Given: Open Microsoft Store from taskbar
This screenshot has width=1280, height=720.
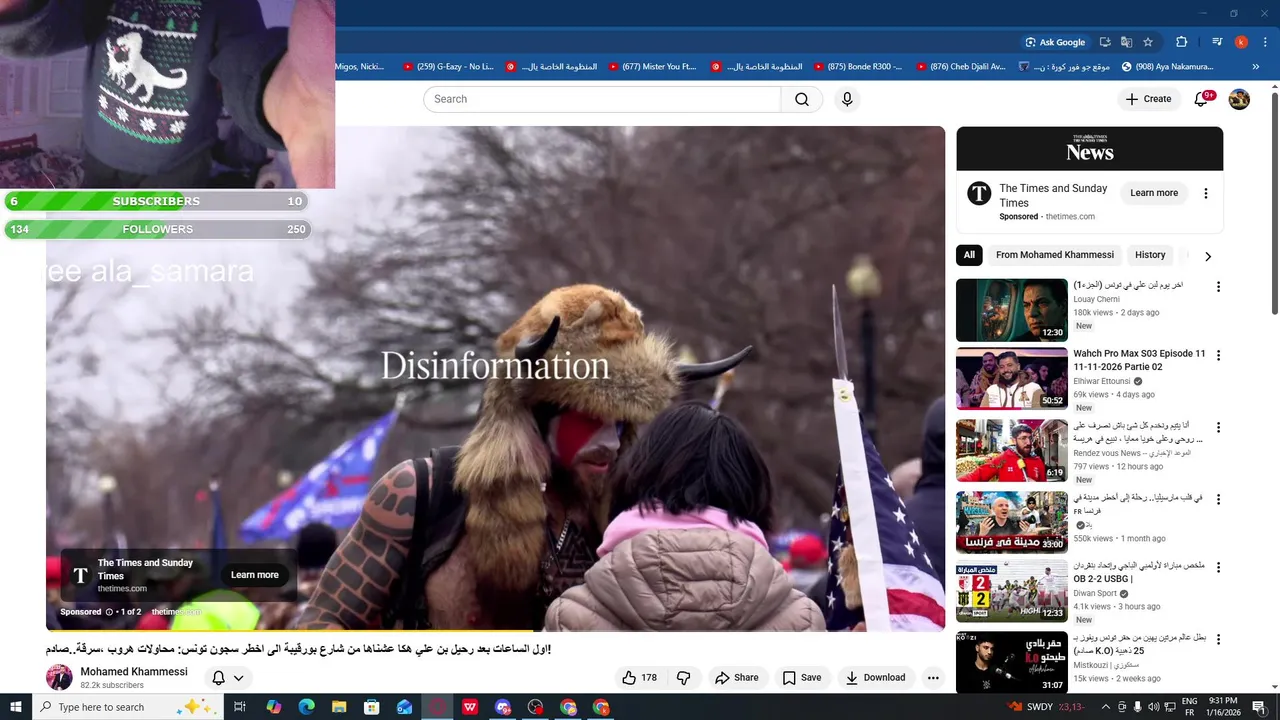Looking at the screenshot, I should coord(372,707).
